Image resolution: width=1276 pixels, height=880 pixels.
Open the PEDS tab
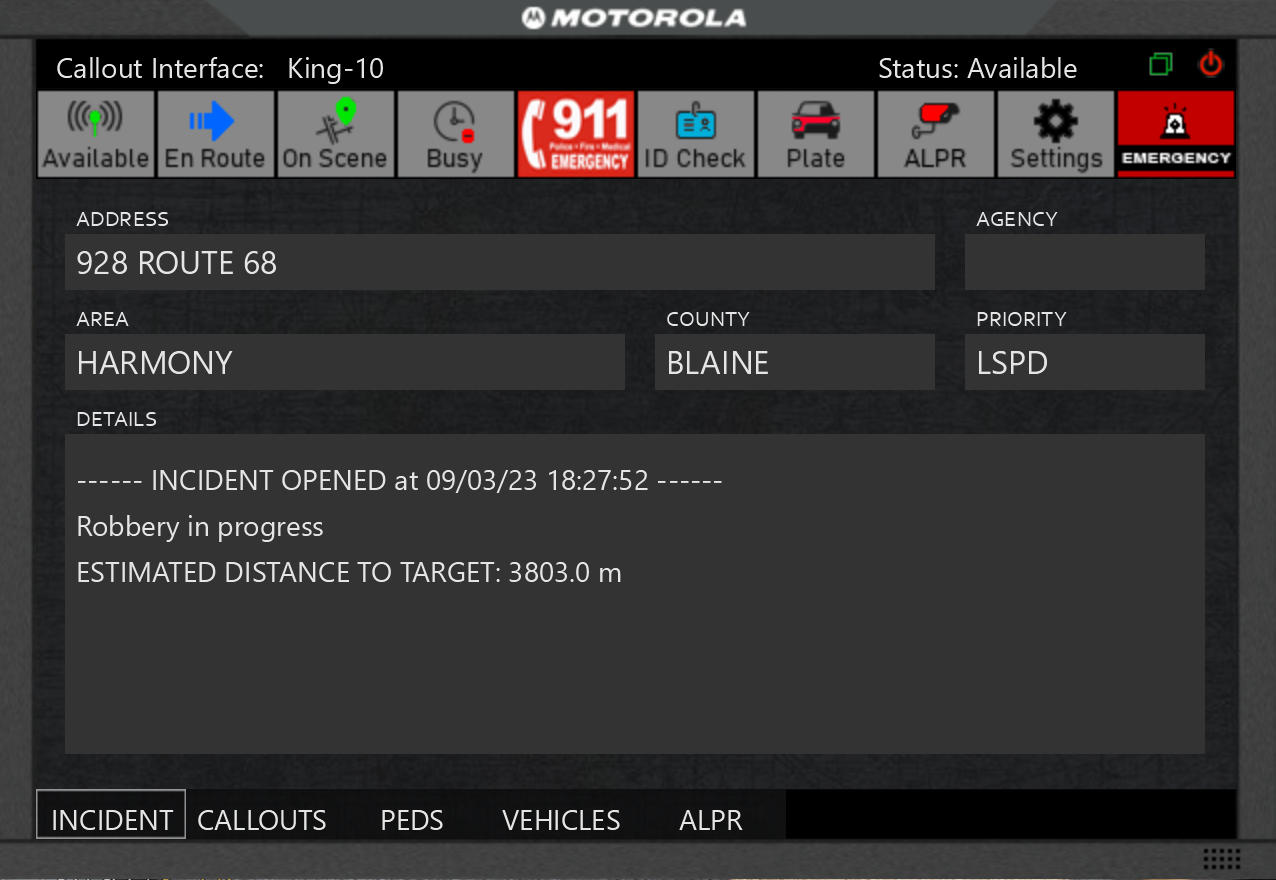(x=412, y=820)
